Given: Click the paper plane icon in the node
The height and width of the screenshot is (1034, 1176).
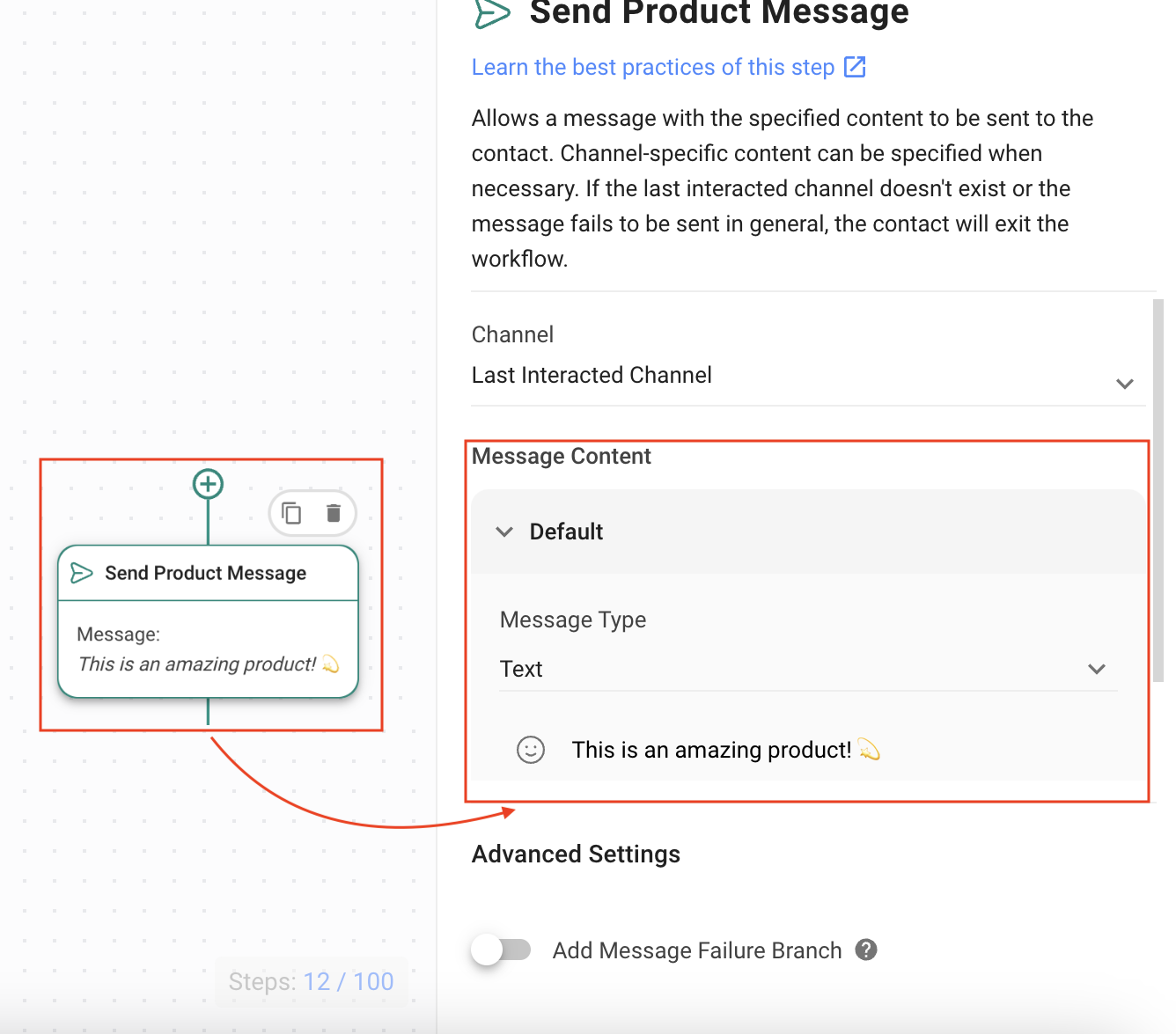Looking at the screenshot, I should coord(82,573).
